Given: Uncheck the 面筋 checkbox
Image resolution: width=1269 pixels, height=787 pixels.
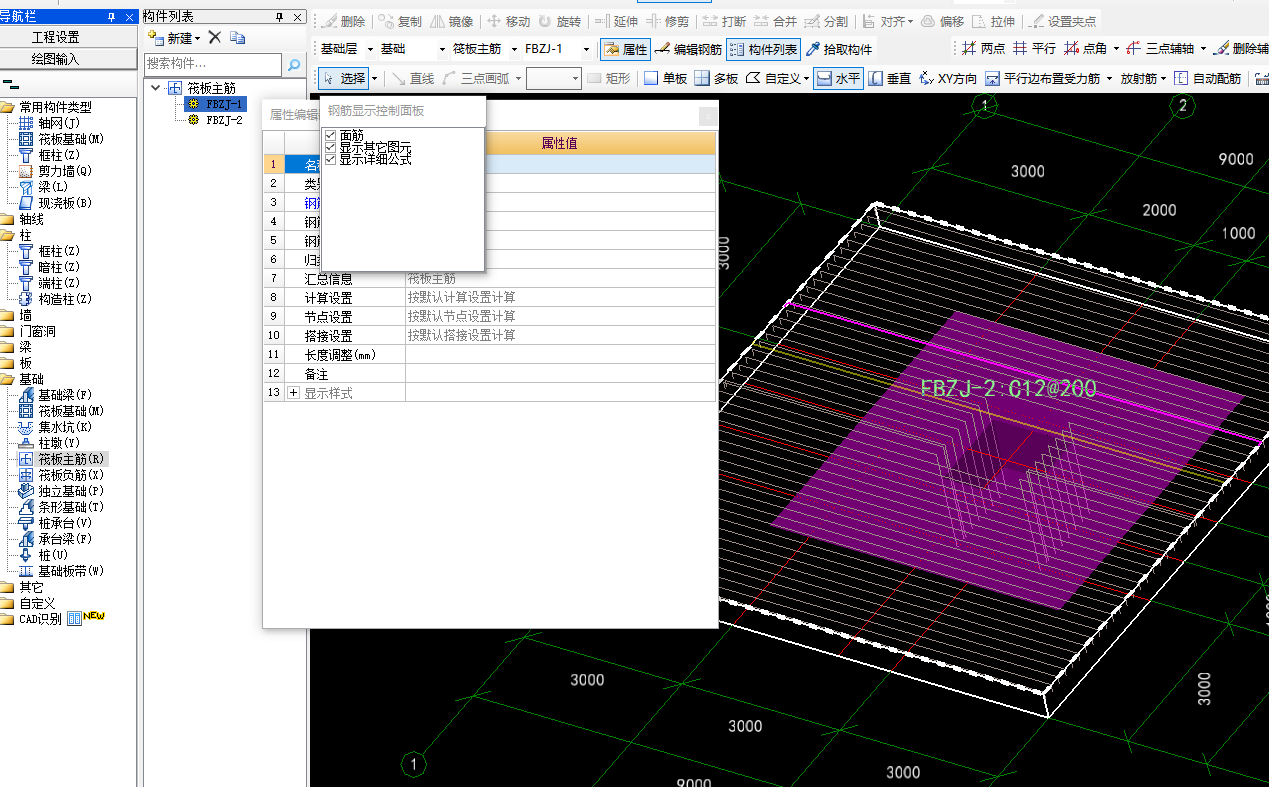Looking at the screenshot, I should click(331, 135).
